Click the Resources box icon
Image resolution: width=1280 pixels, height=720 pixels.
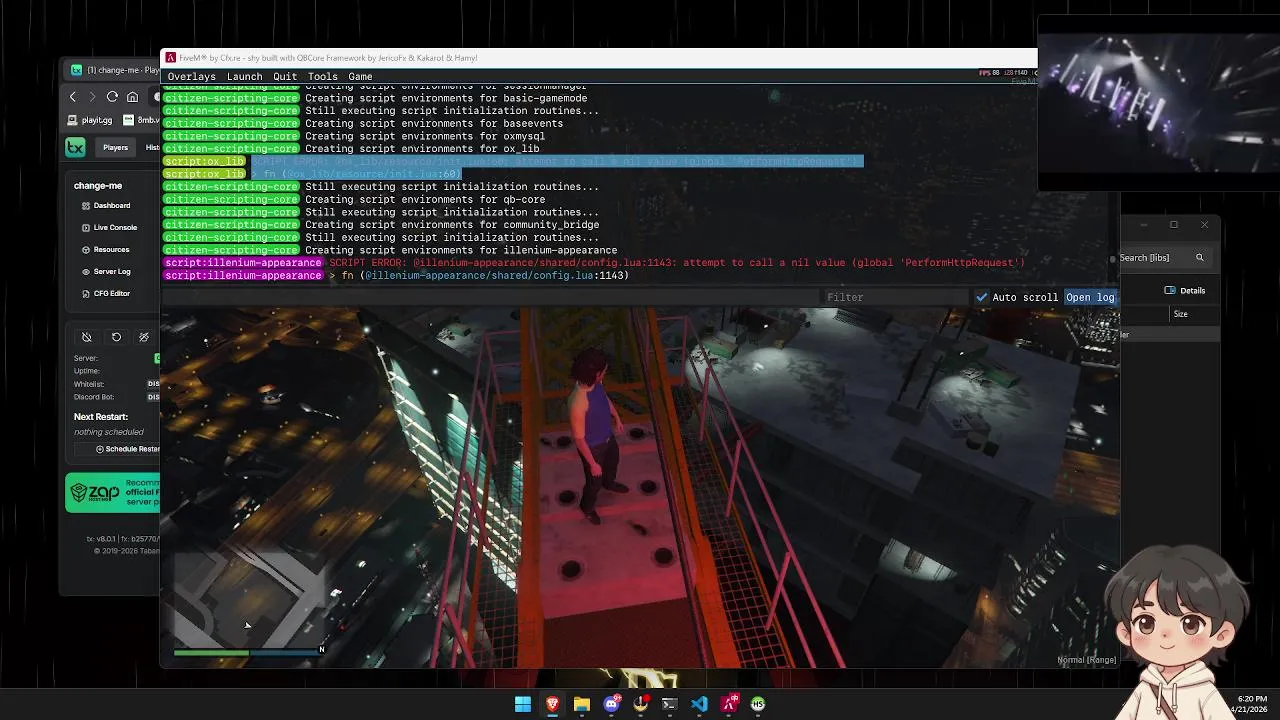tap(85, 250)
